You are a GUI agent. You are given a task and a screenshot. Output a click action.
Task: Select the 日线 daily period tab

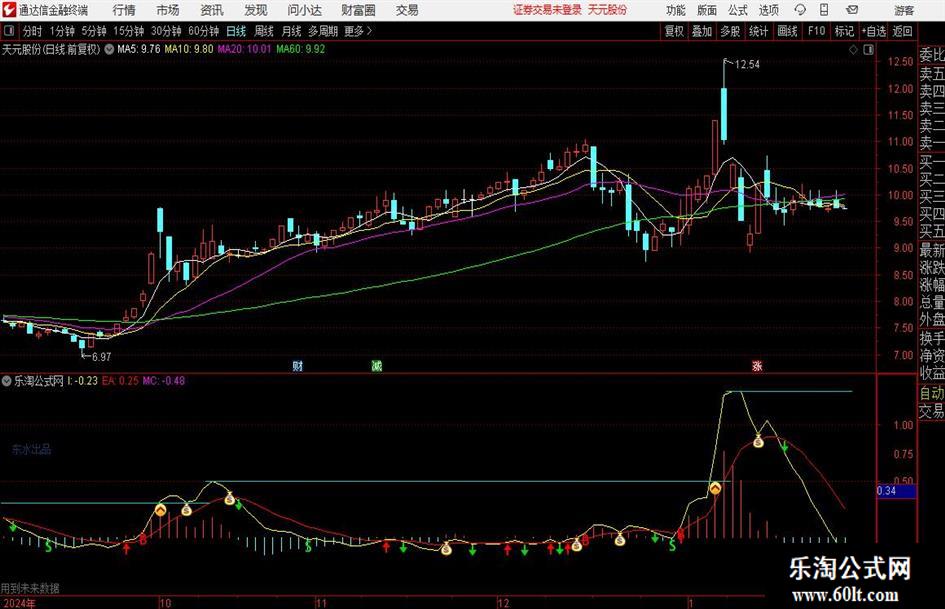tap(236, 31)
